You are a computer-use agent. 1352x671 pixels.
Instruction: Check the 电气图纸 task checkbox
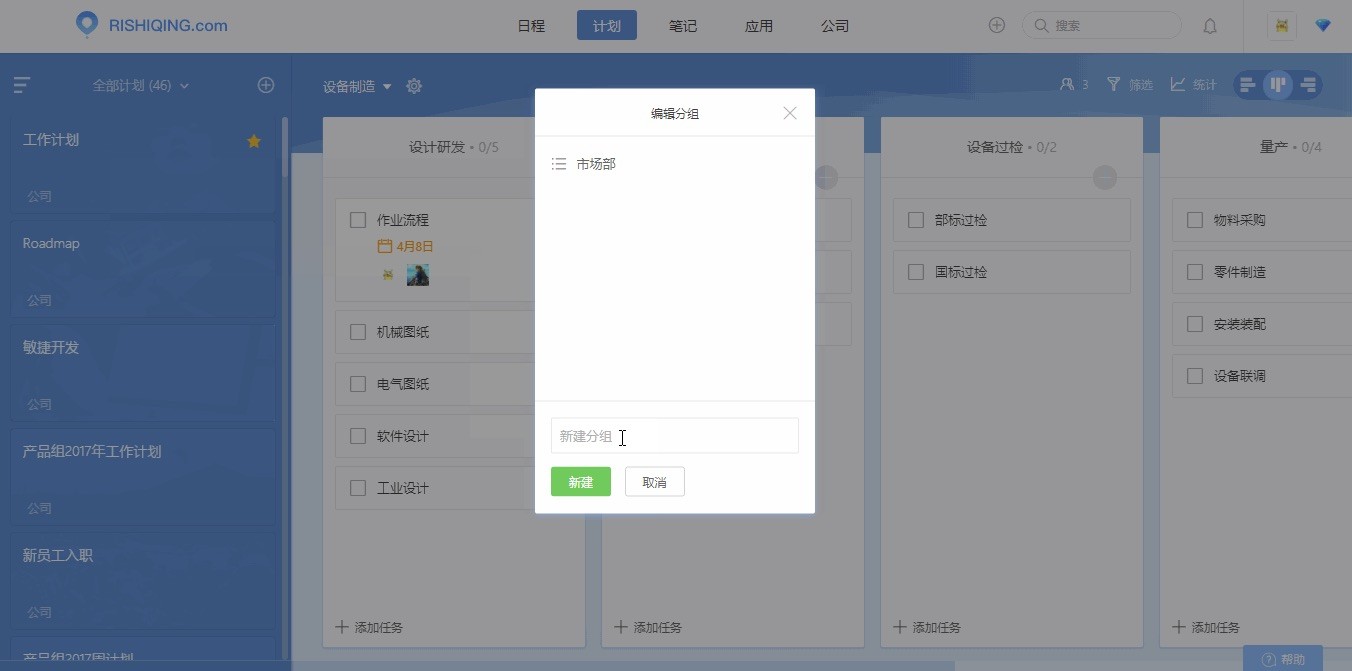pos(358,384)
